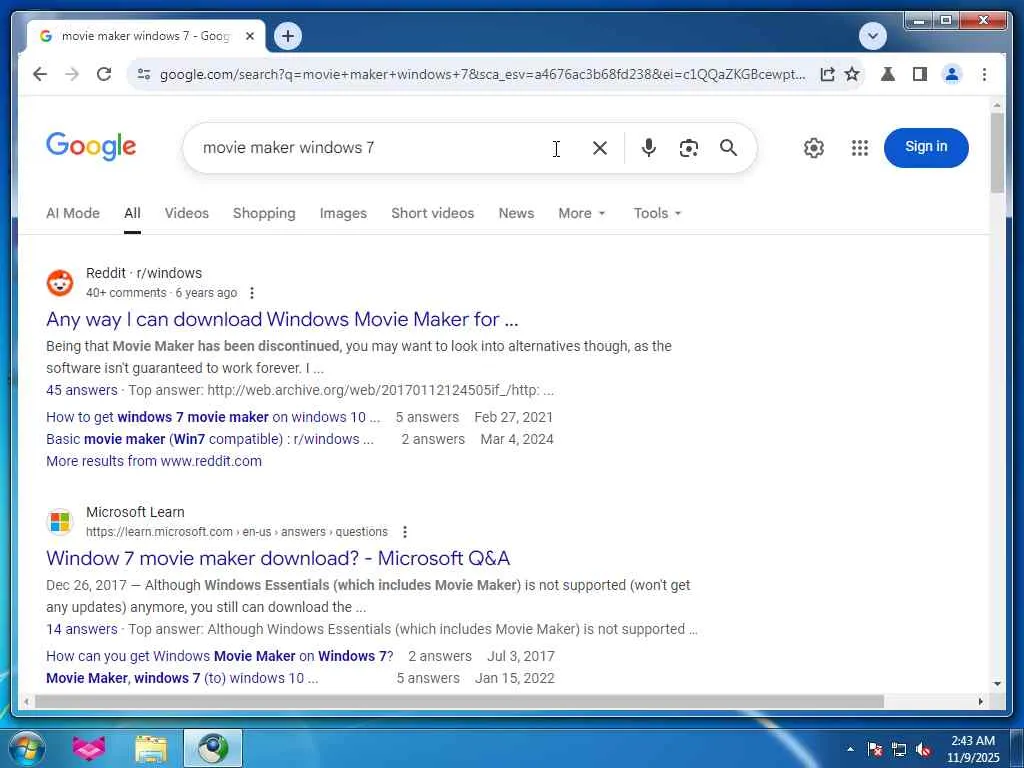Expand the Tools dropdown
Image resolution: width=1024 pixels, height=768 pixels.
(657, 214)
